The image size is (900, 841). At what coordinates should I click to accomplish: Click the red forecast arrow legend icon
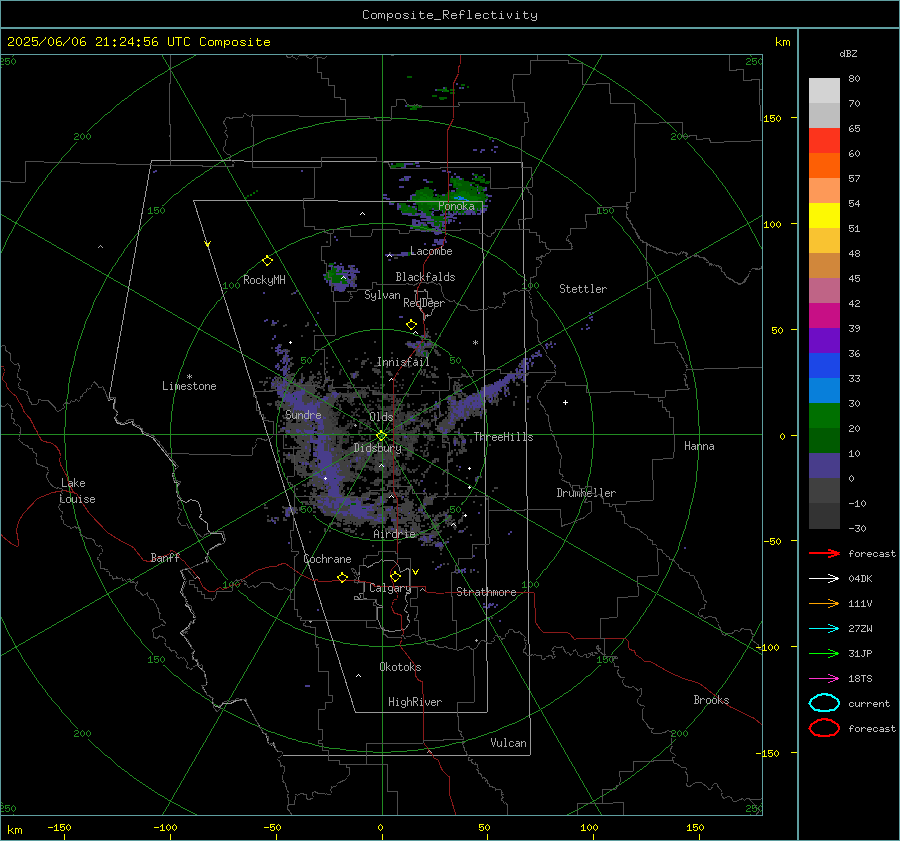click(x=824, y=553)
